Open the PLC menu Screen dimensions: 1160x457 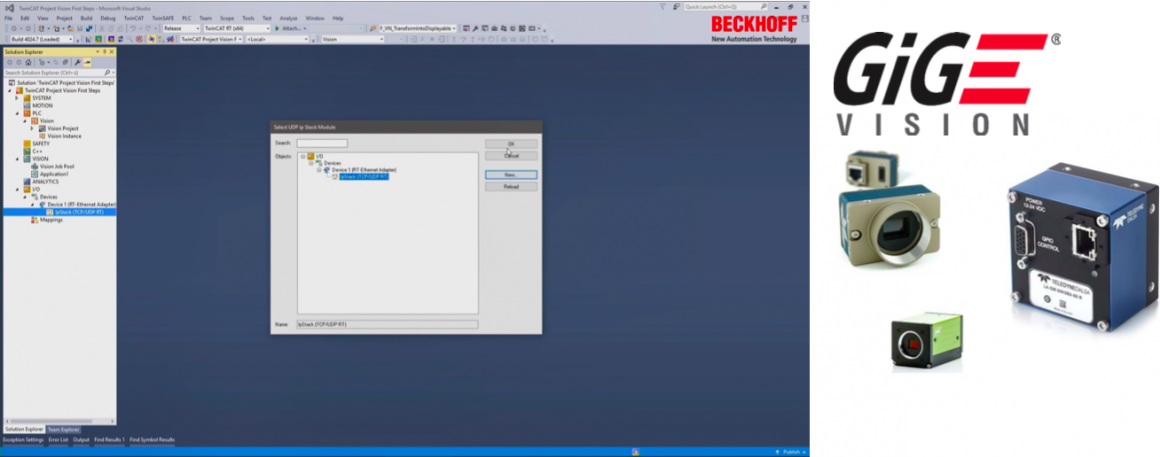click(186, 18)
